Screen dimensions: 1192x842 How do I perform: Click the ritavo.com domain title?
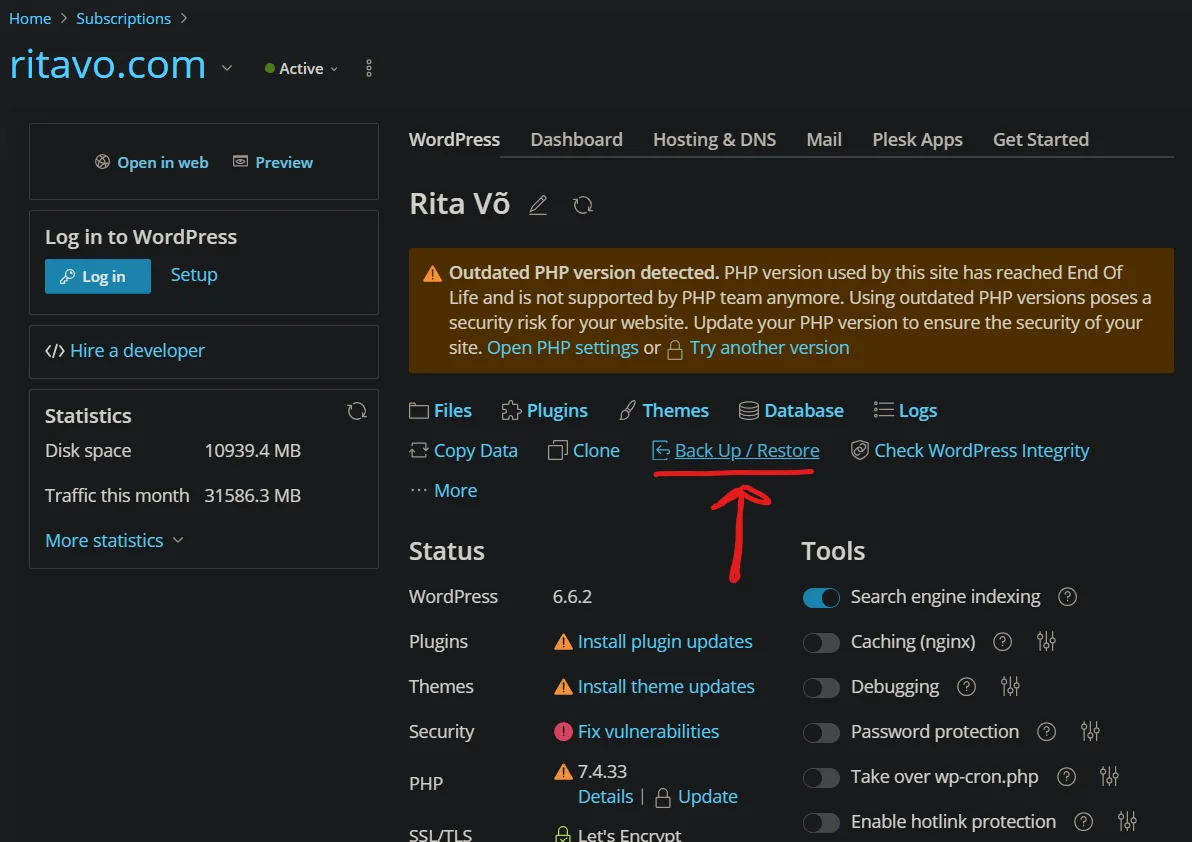pyautogui.click(x=108, y=65)
